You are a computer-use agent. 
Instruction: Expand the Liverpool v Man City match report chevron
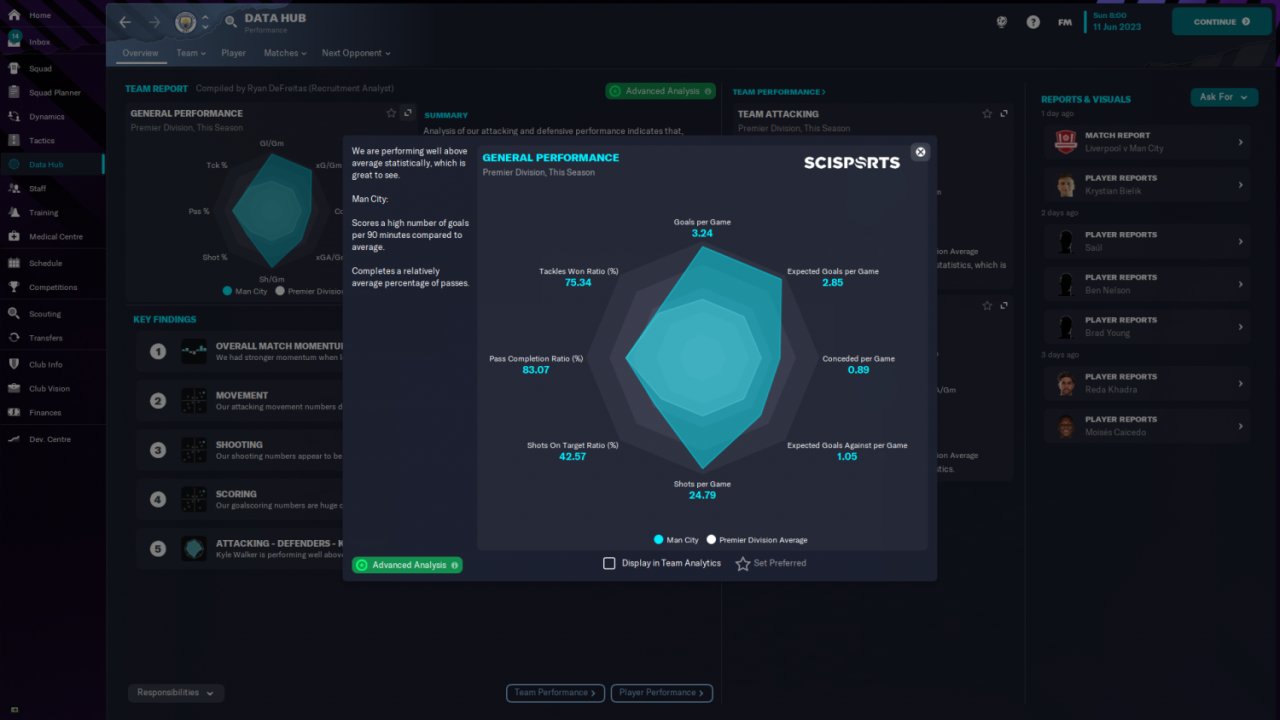coord(1241,142)
